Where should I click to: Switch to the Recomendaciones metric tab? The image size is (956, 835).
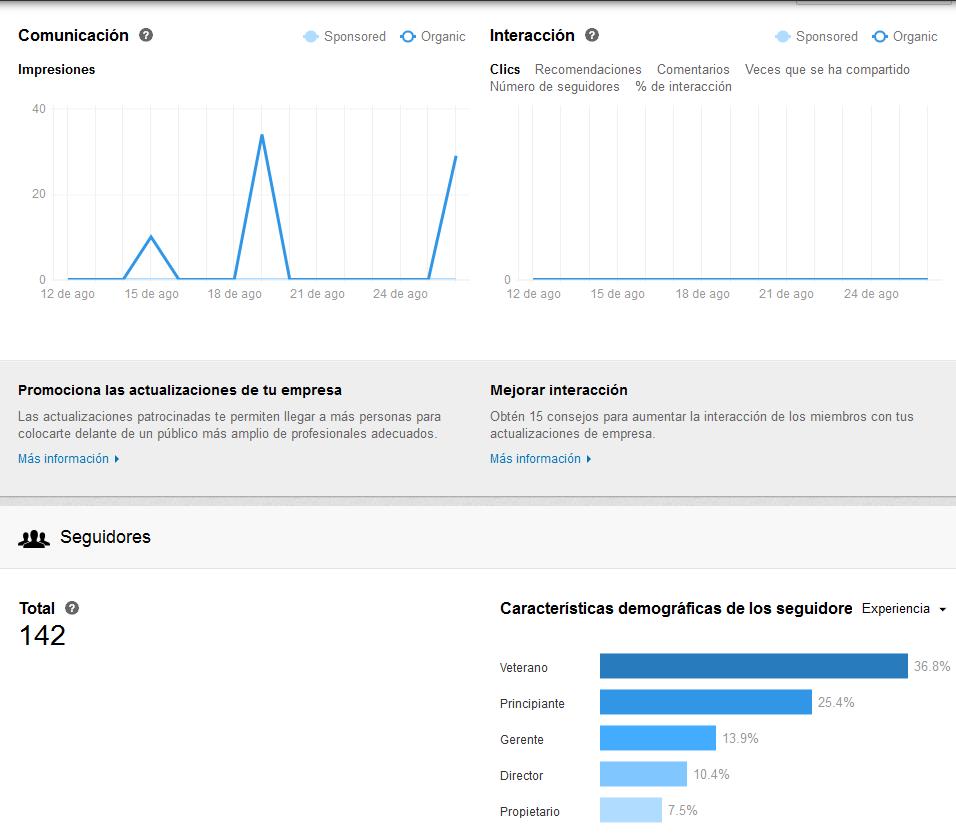pyautogui.click(x=589, y=70)
